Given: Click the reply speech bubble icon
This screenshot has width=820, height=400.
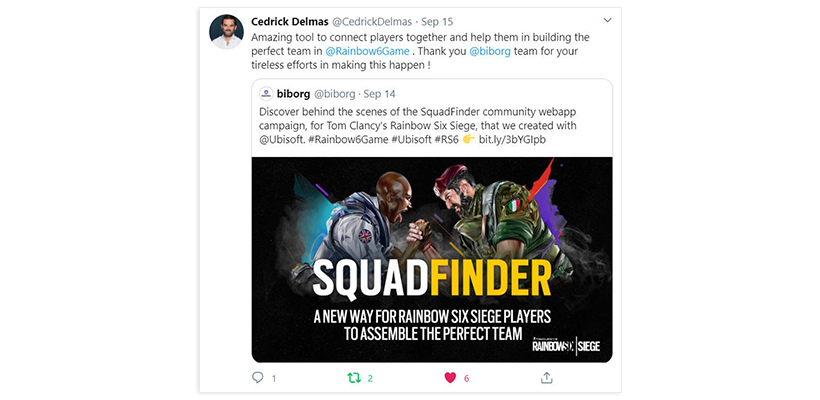Looking at the screenshot, I should (257, 378).
